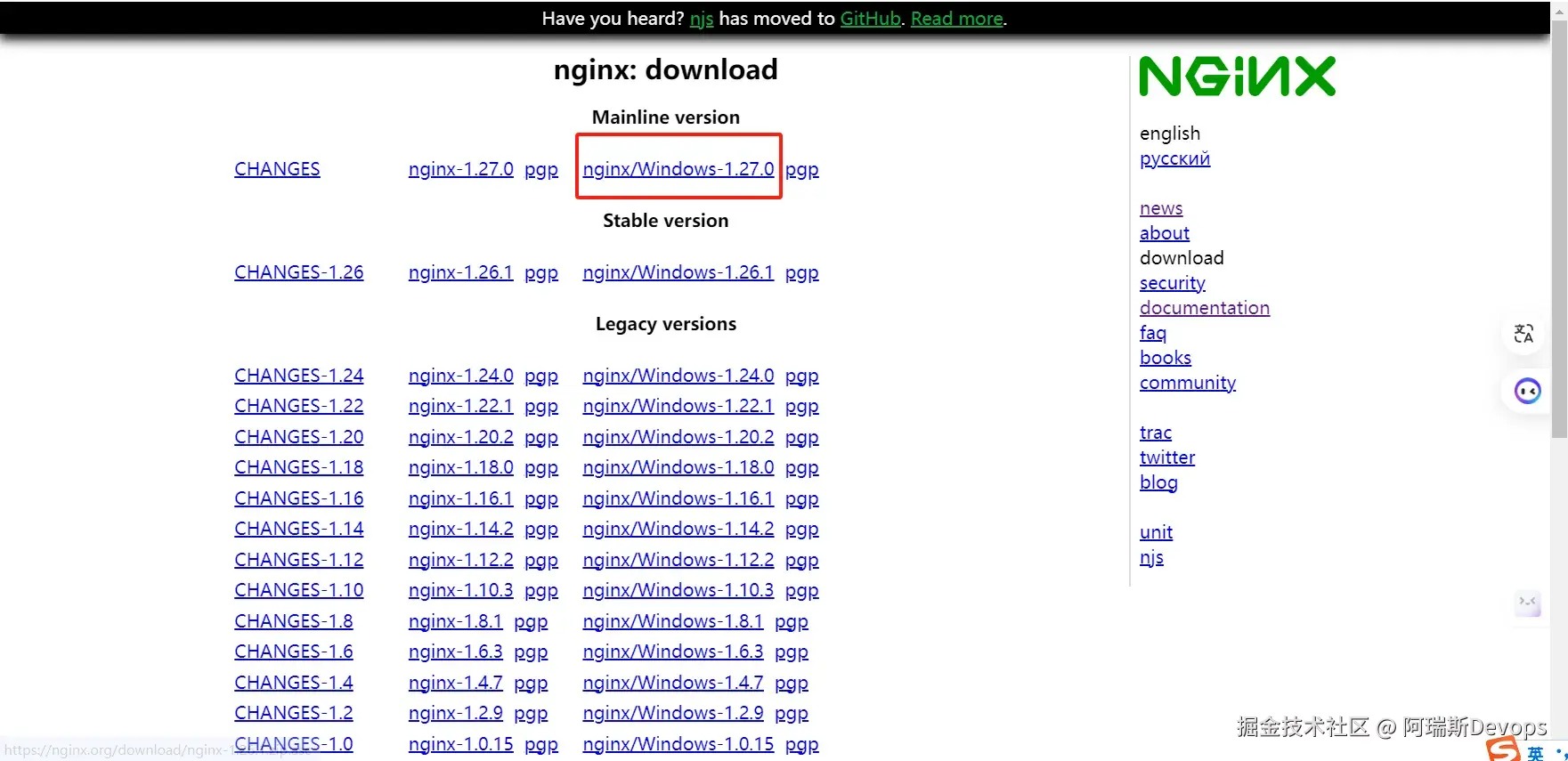Open CHANGES-1.18 link
The image size is (1568, 761).
click(299, 467)
